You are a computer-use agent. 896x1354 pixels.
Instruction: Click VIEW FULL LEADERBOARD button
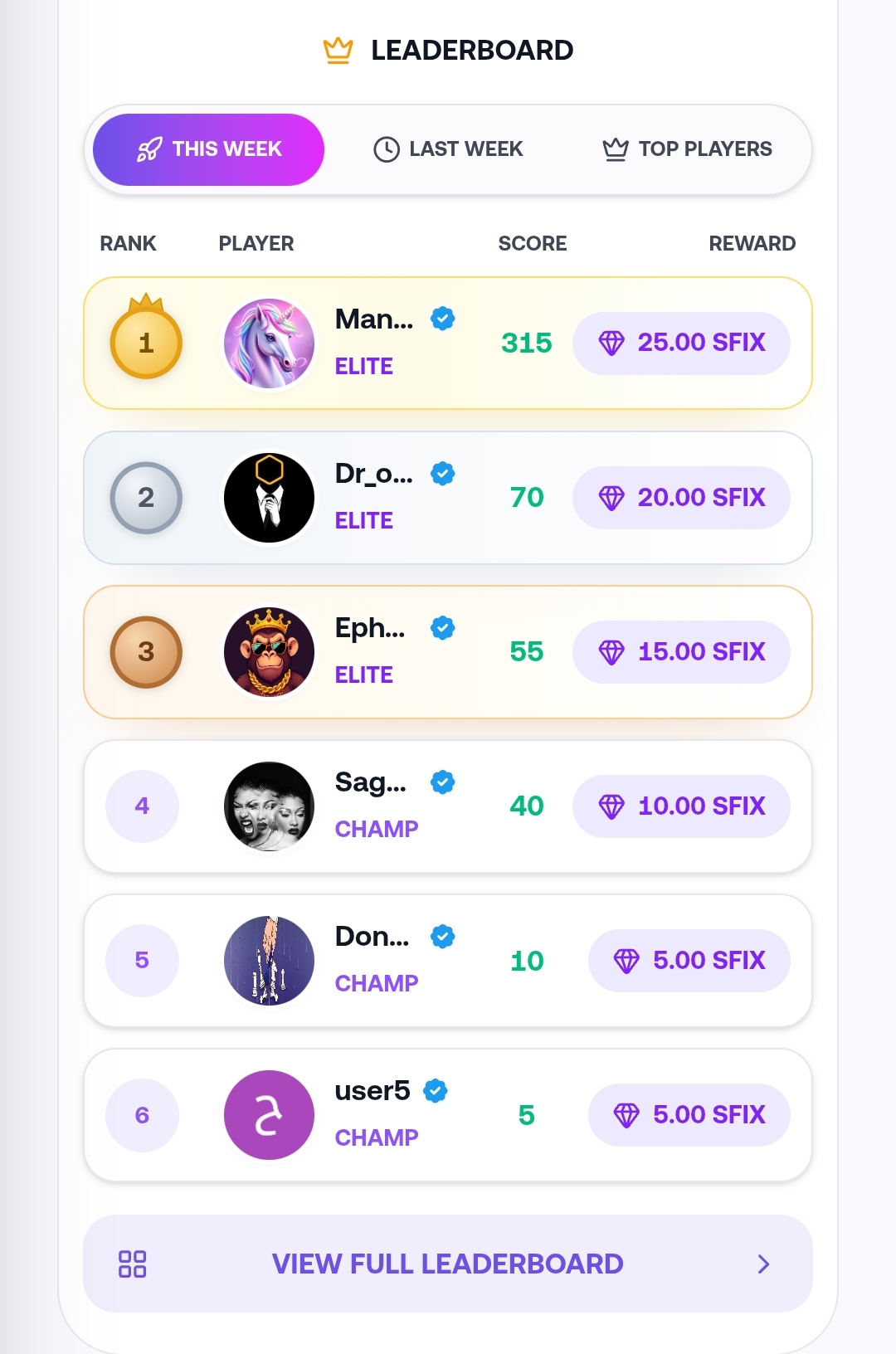coord(448,1264)
